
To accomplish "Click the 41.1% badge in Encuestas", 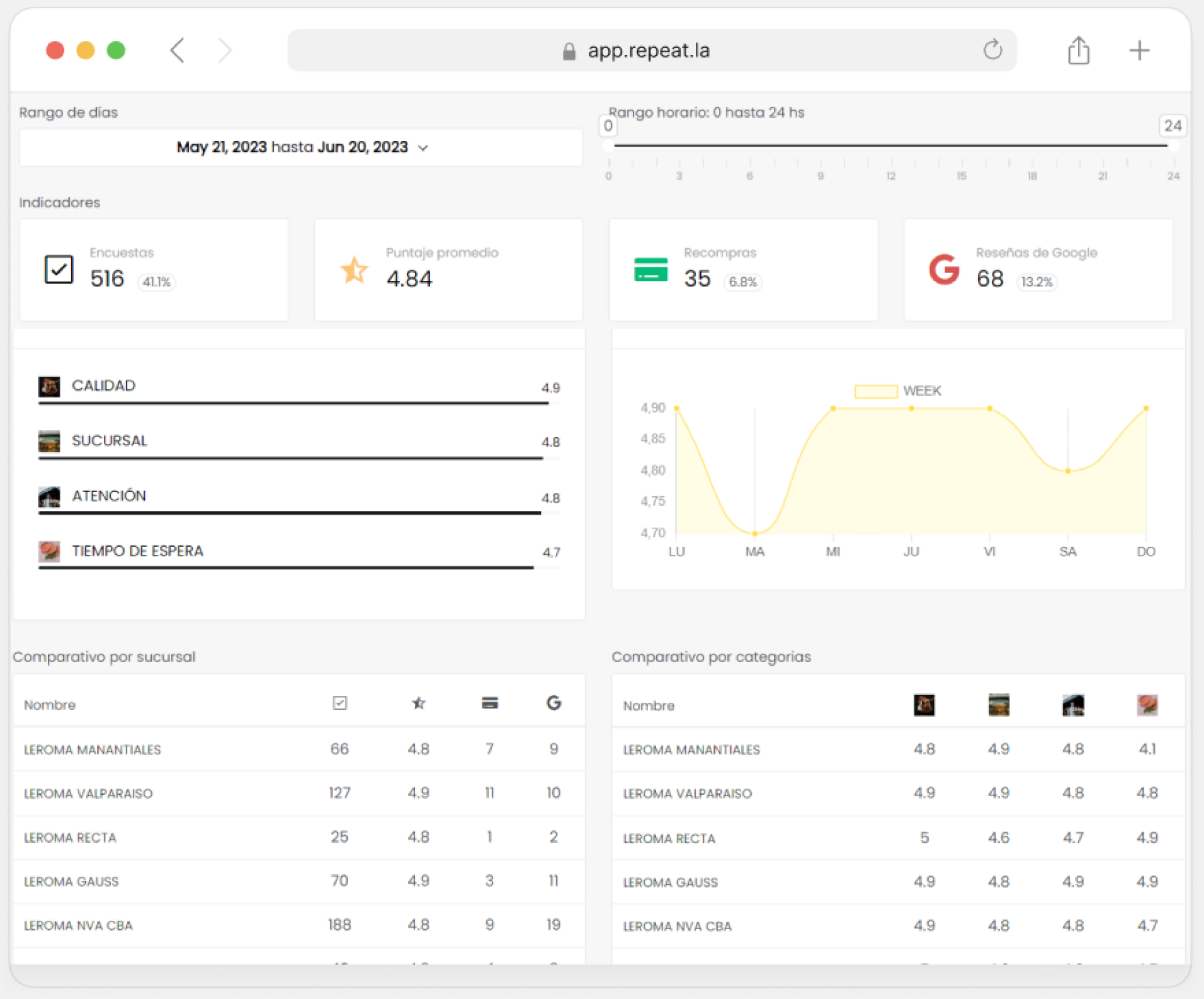I will click(x=156, y=282).
